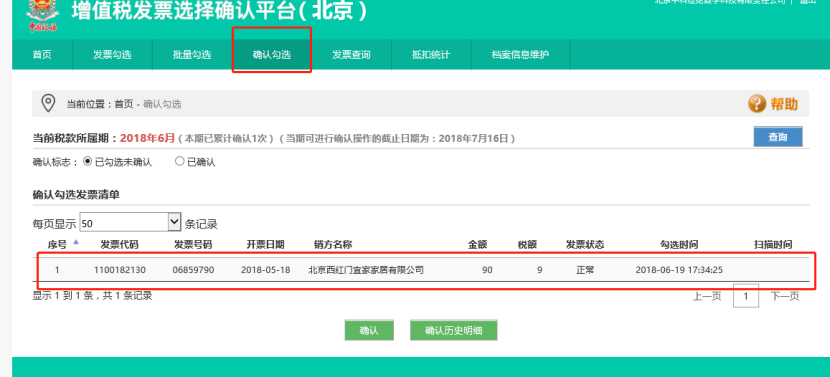Click amount 90 cell
The height and width of the screenshot is (377, 830).
pyautogui.click(x=487, y=270)
